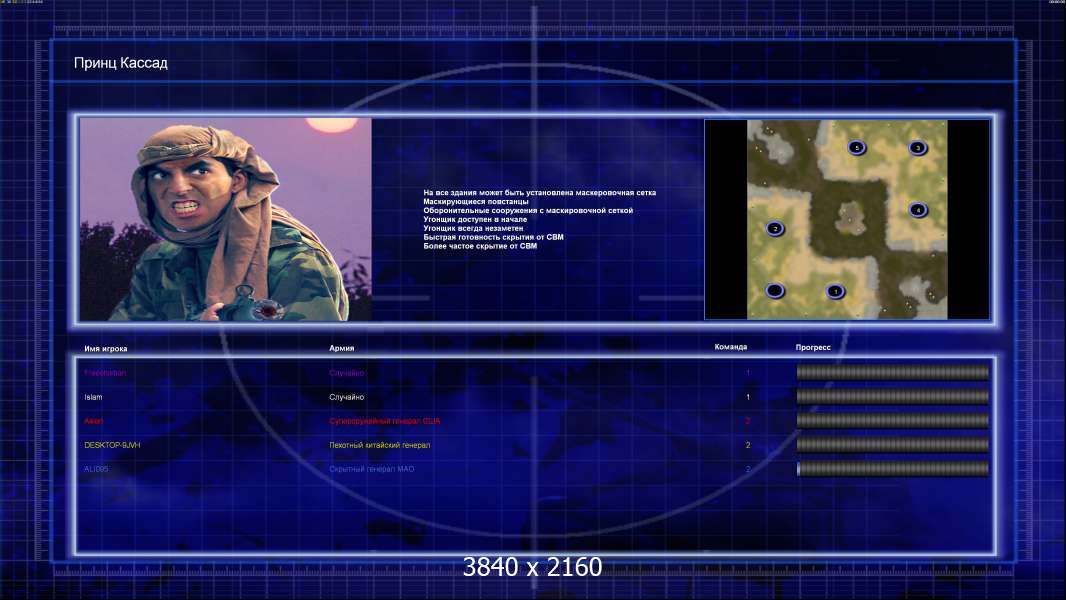Click the line Маскирующиеся повстанцы
Image resolution: width=1066 pixels, height=600 pixels.
click(x=476, y=202)
